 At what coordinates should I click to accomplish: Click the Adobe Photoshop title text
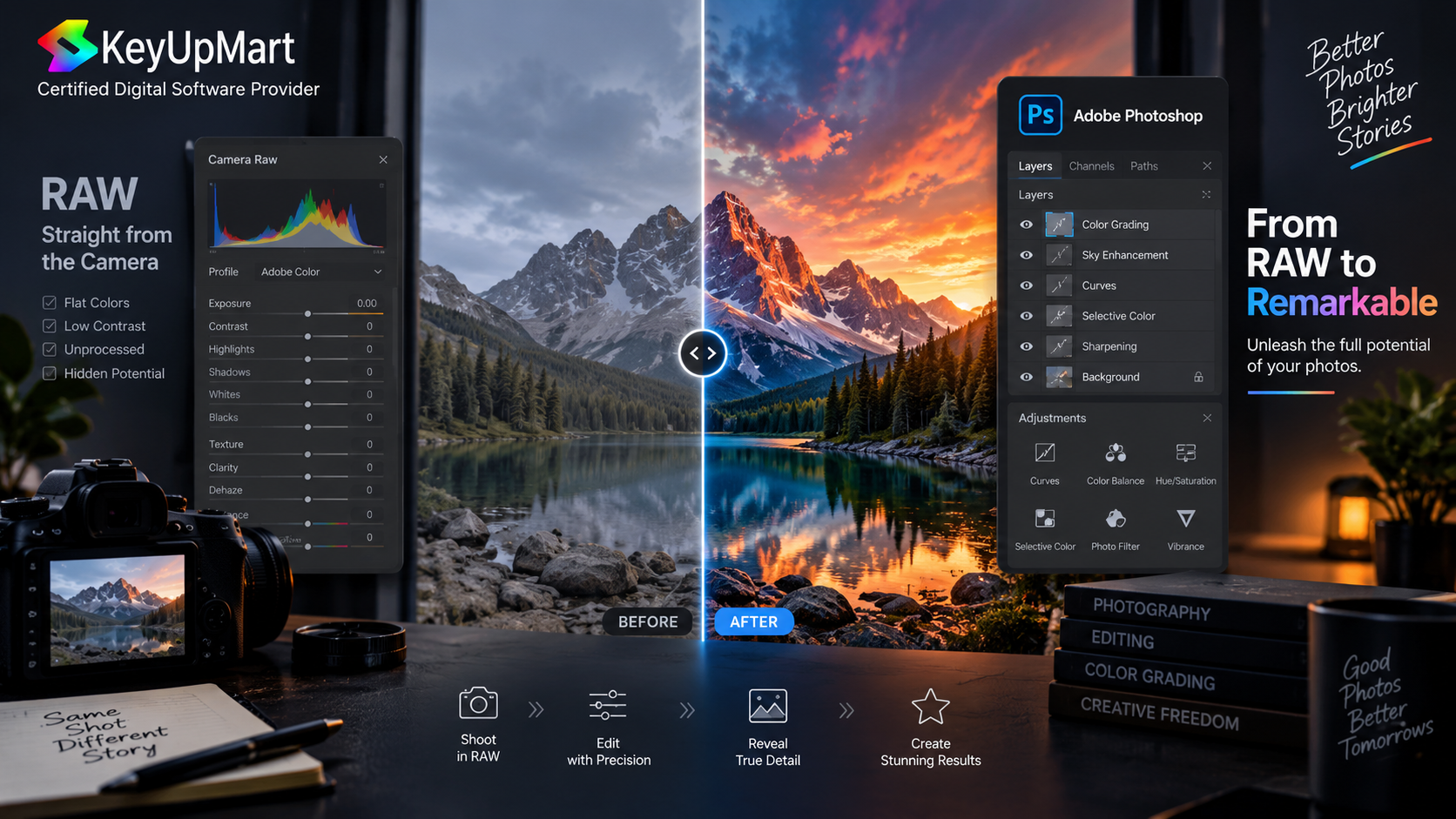(1137, 116)
